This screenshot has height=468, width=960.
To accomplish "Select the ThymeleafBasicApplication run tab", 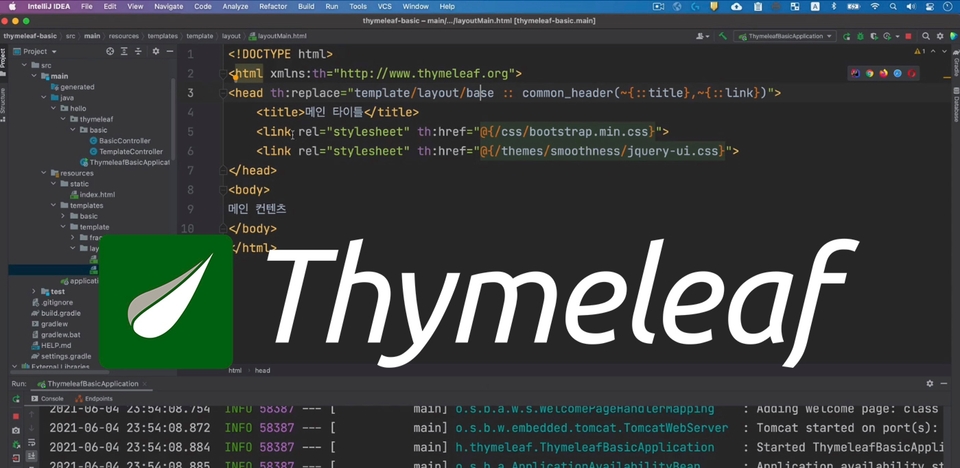I will coord(92,383).
